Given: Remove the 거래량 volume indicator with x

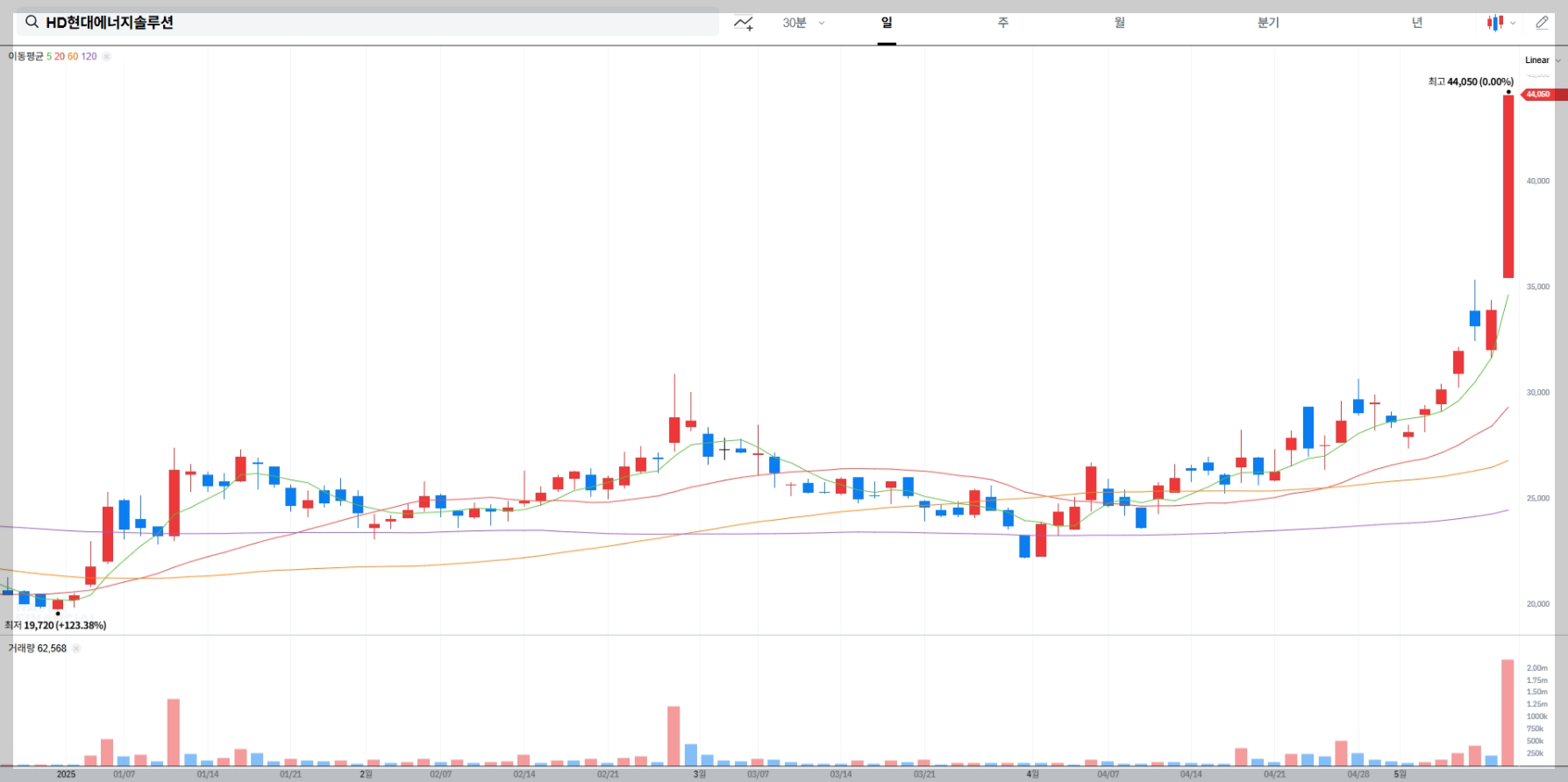Looking at the screenshot, I should (75, 649).
